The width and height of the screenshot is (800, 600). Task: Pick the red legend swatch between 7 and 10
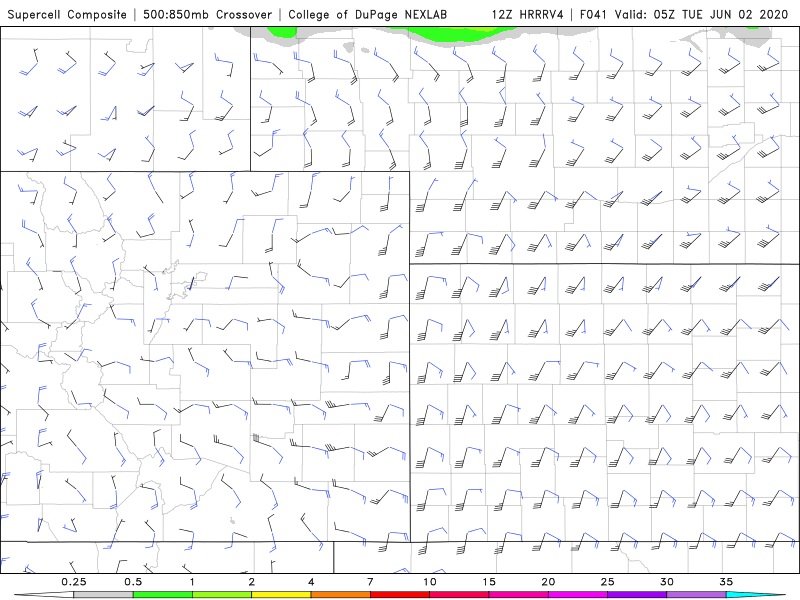[400, 595]
